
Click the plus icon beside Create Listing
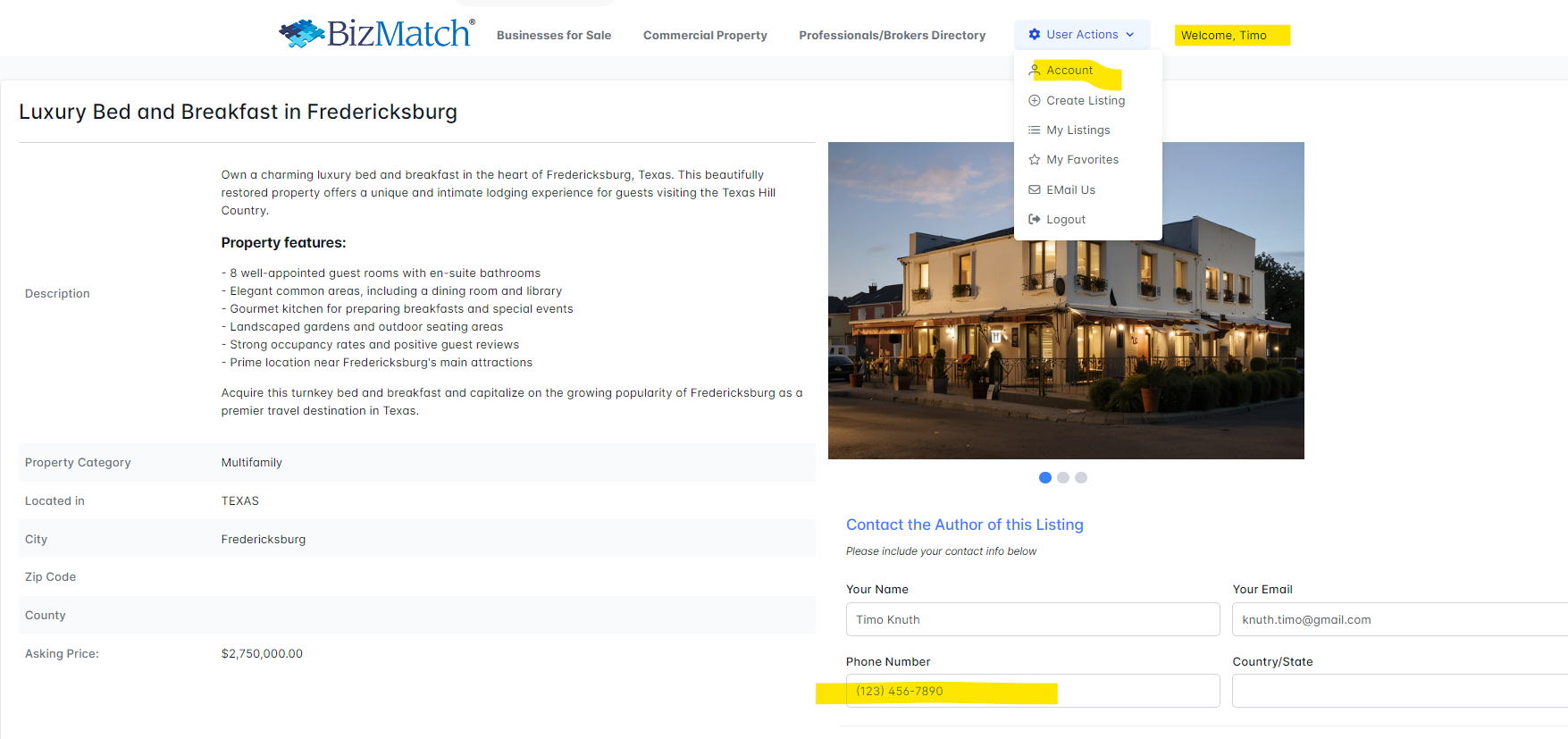(x=1035, y=101)
